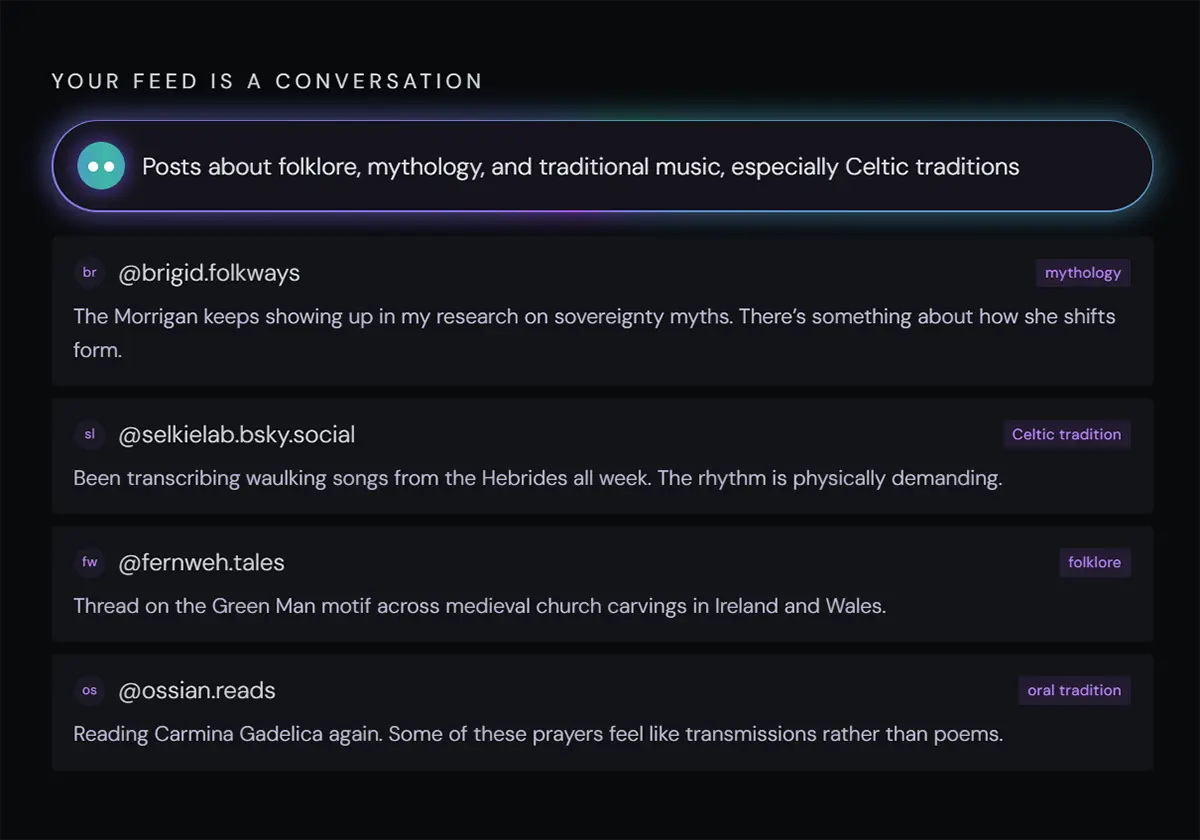Click the "sl" avatar for selkielab
1200x840 pixels.
pos(90,434)
